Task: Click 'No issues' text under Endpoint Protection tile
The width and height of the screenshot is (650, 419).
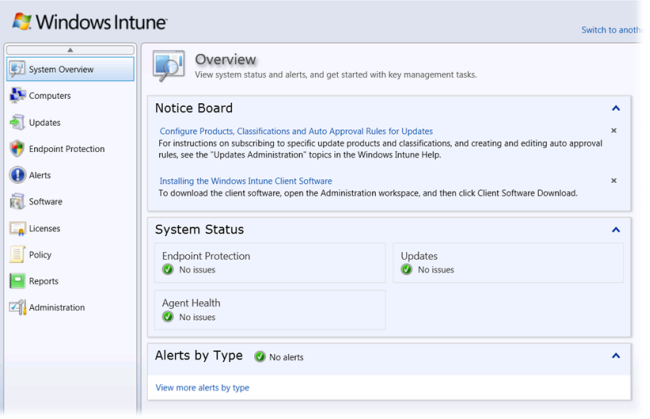Action: tap(197, 270)
